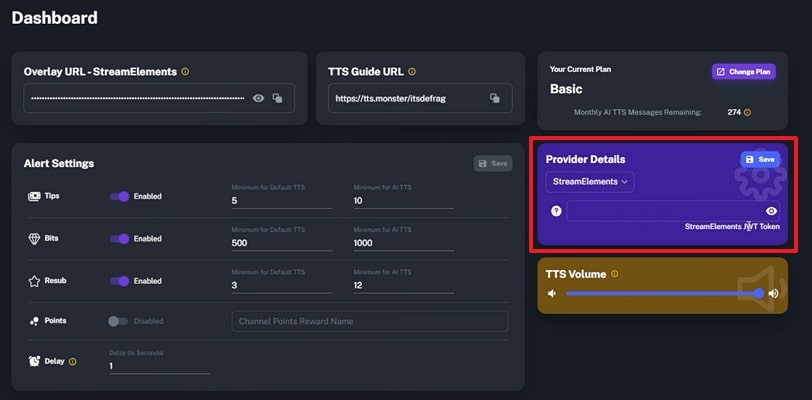This screenshot has width=812, height=400.
Task: Edit Tips Minimum for Default TTS field
Action: (282, 201)
